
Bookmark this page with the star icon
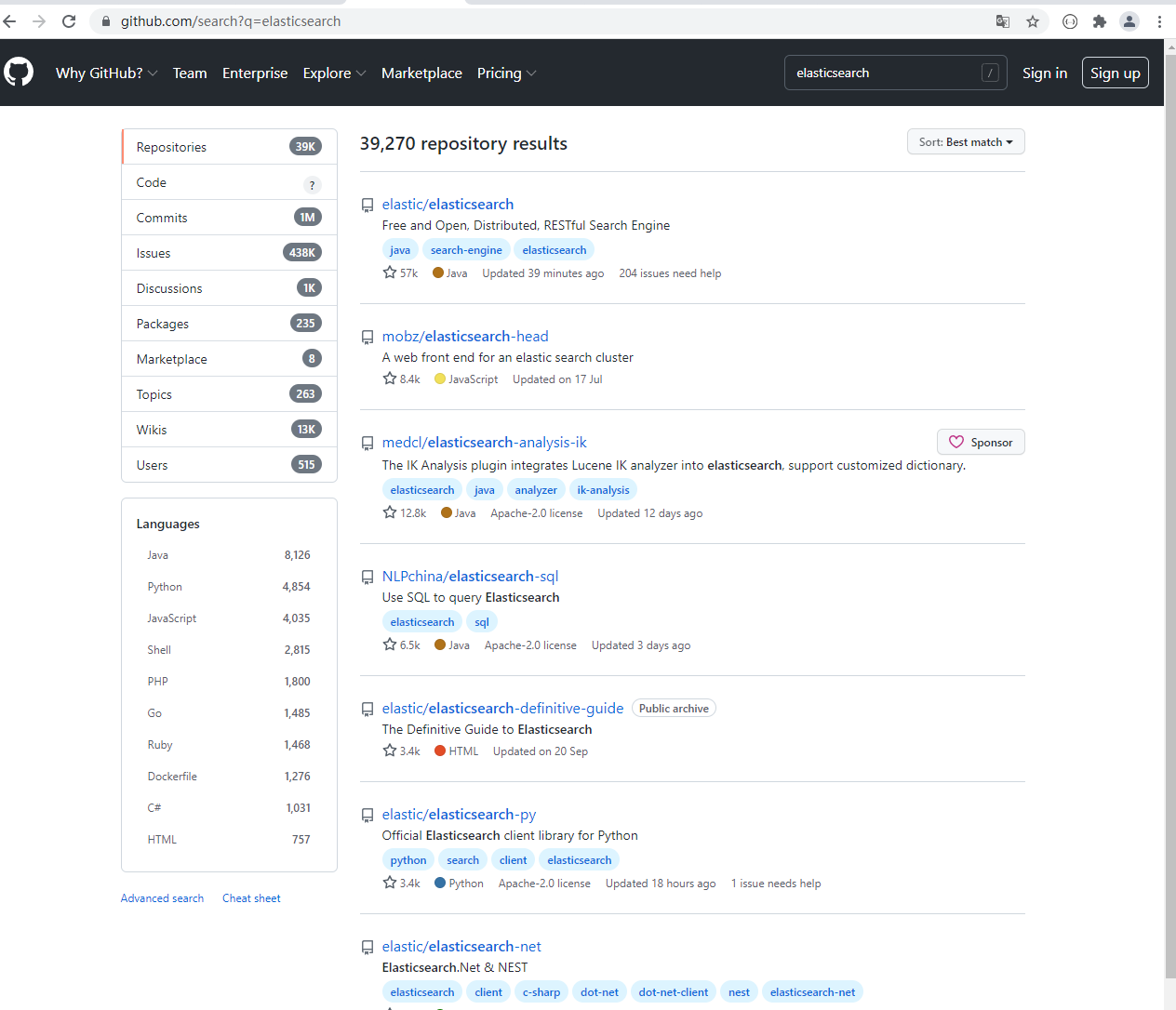(1033, 21)
